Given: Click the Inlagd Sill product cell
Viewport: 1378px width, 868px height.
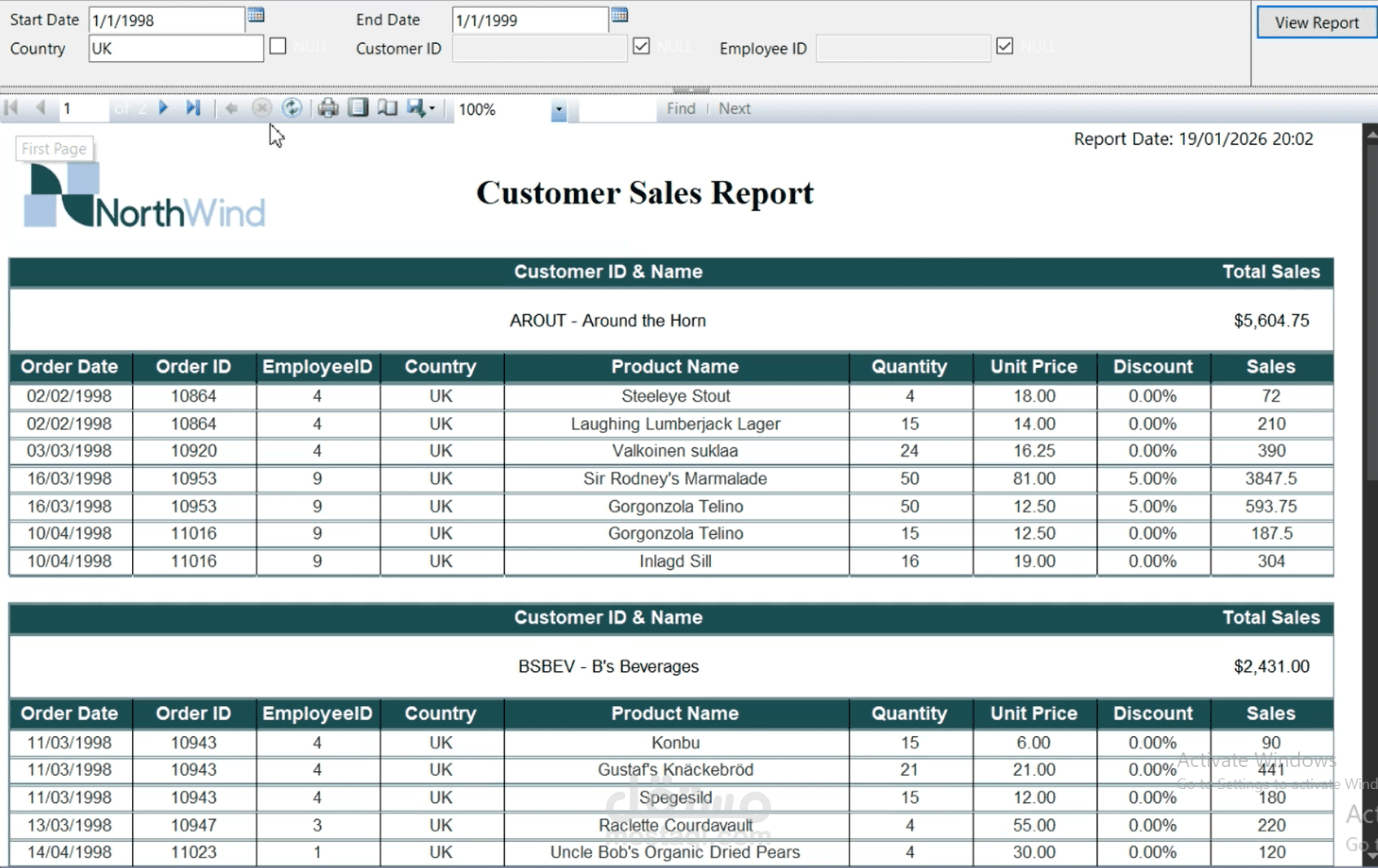Looking at the screenshot, I should 676,561.
